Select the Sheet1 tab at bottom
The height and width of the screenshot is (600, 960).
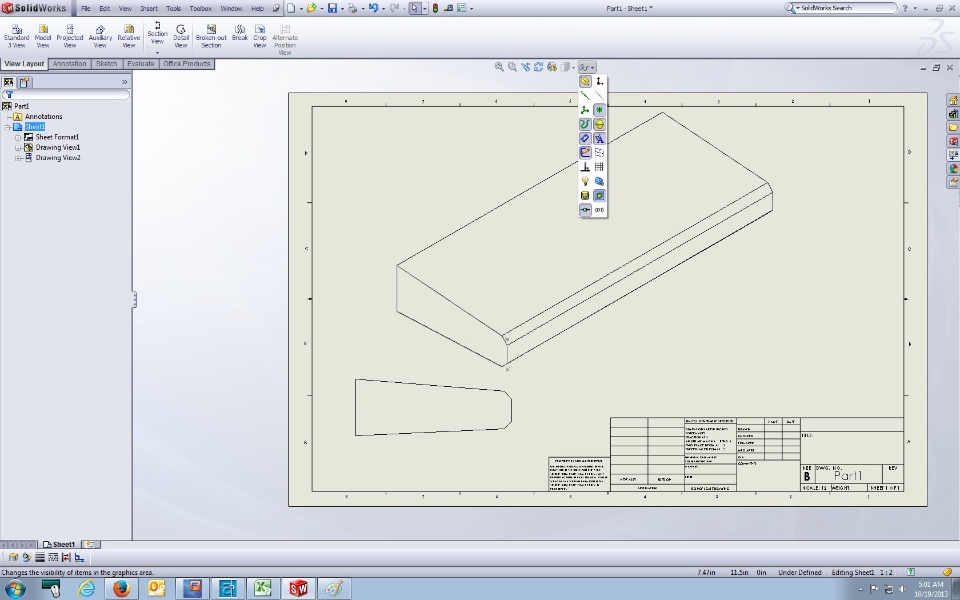59,544
